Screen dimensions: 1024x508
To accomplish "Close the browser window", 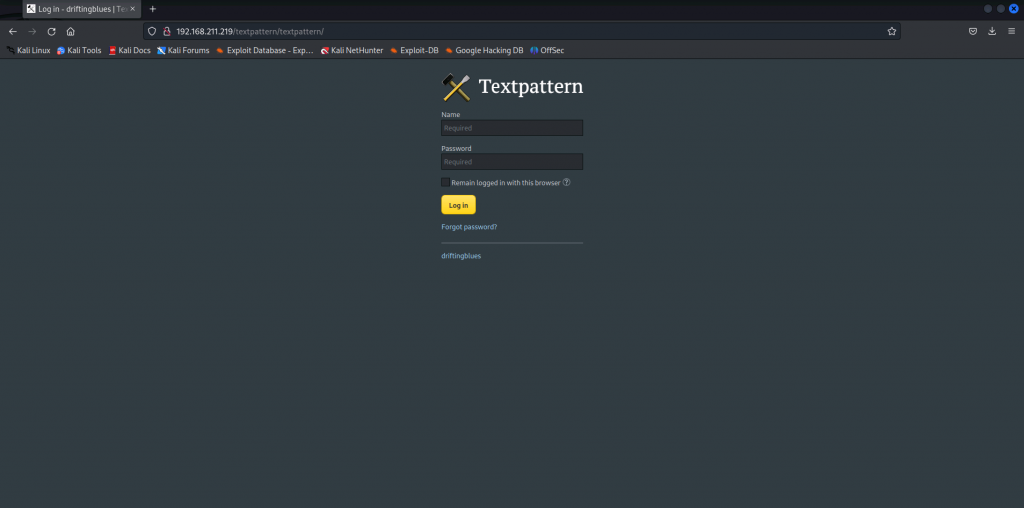I will pos(1014,8).
